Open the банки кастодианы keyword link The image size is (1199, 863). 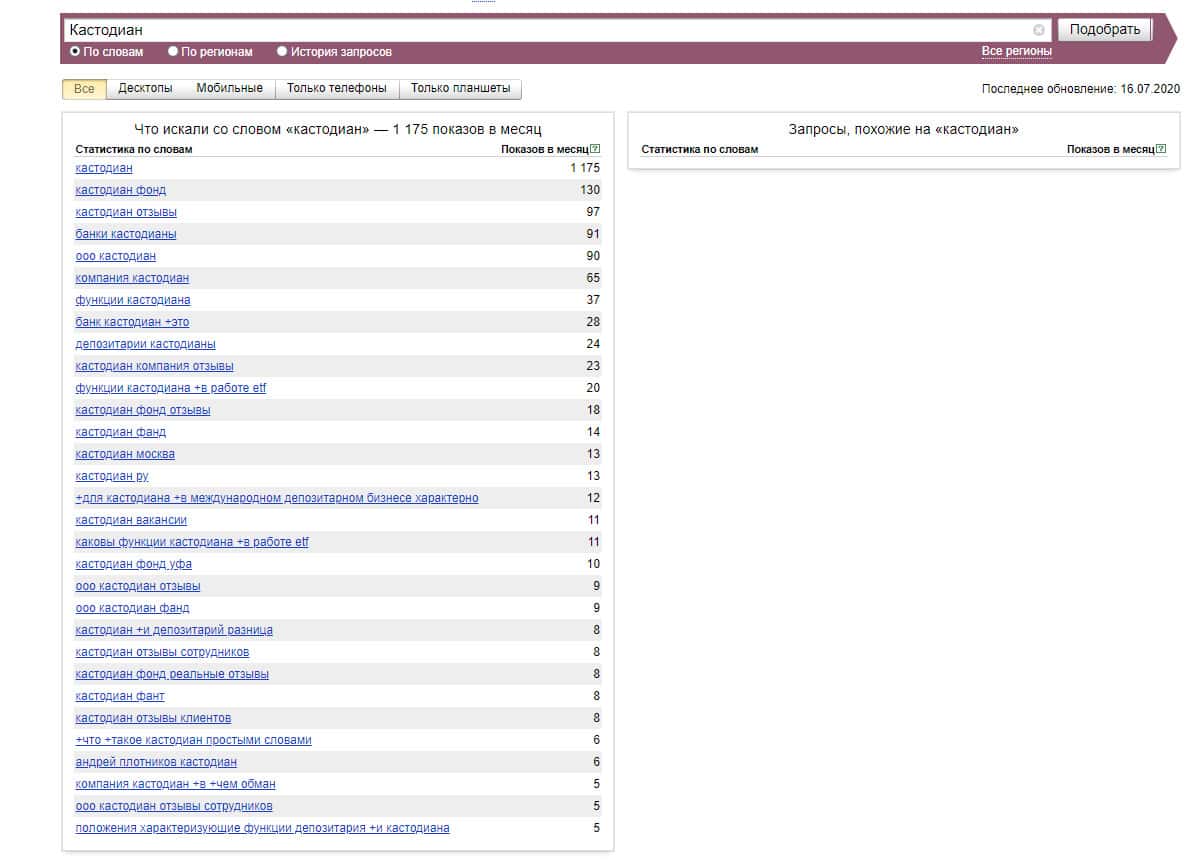coord(126,234)
